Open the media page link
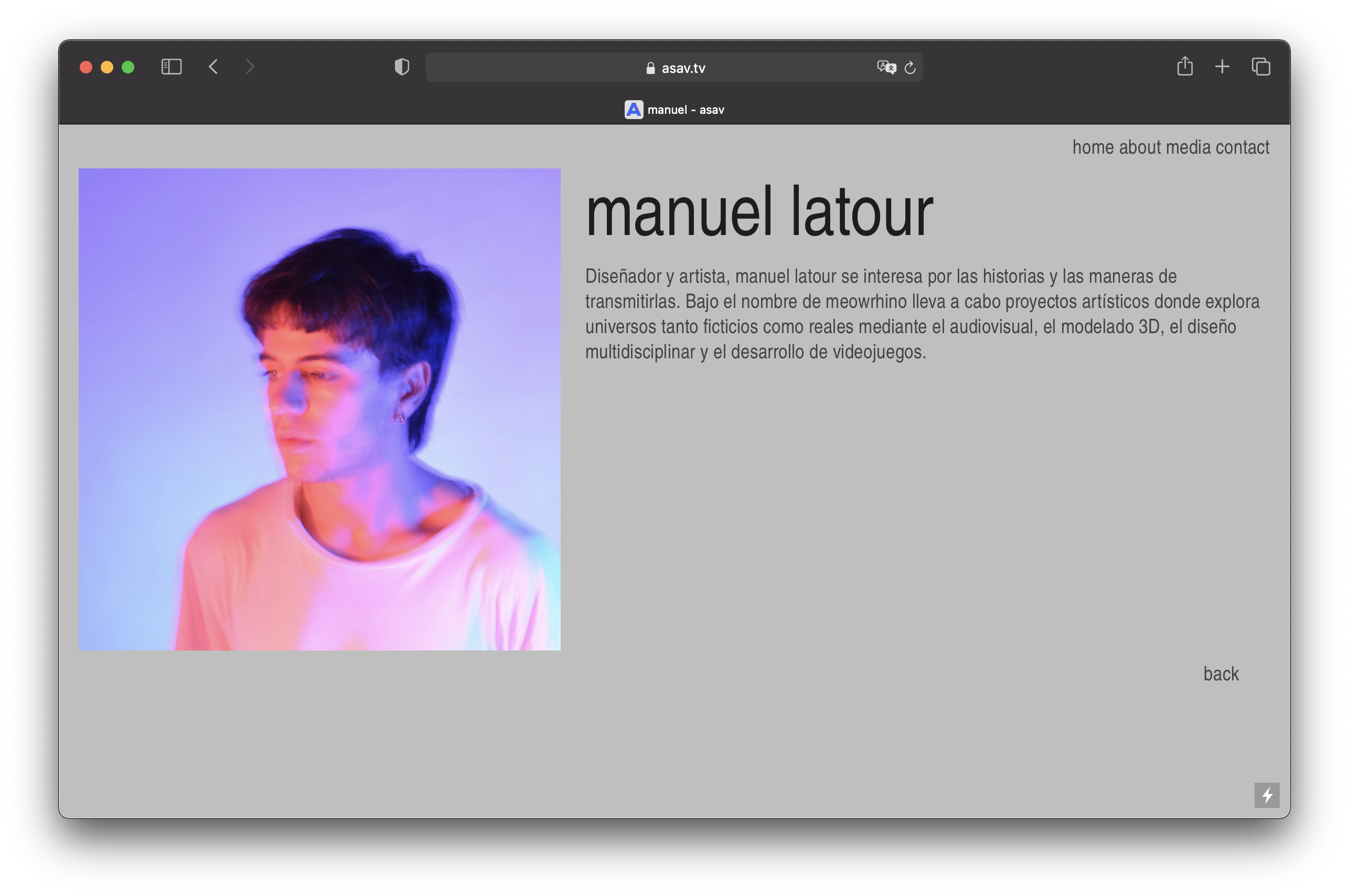The width and height of the screenshot is (1349, 896). (x=1189, y=147)
